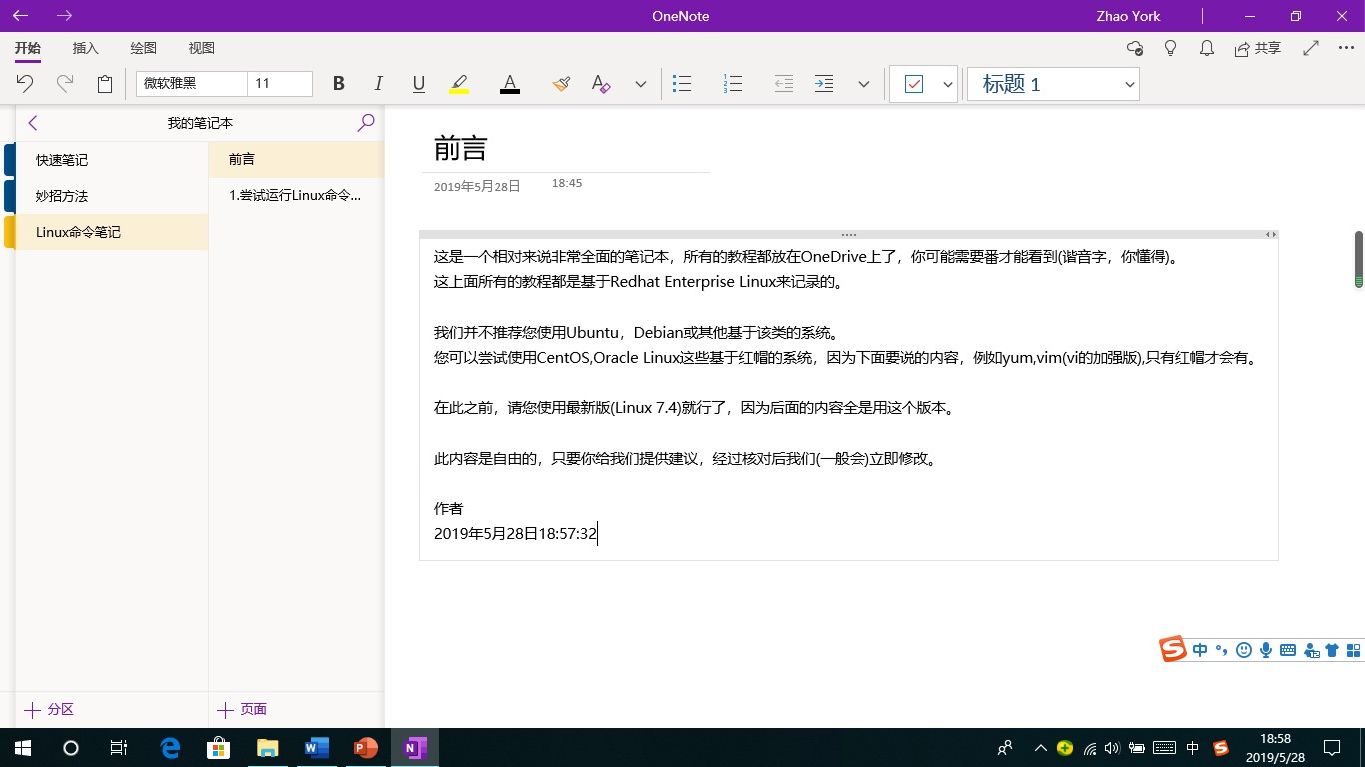1365x767 pixels.
Task: Open the Windows Start menu
Action: [x=22, y=747]
